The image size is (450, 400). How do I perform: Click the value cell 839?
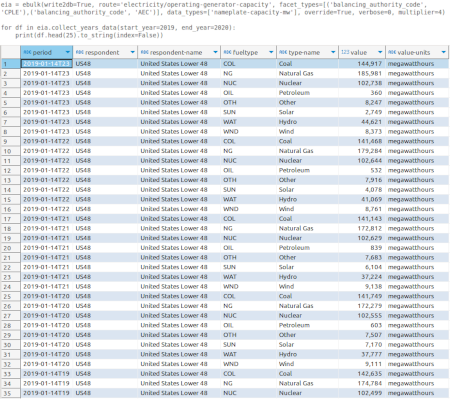pos(362,248)
